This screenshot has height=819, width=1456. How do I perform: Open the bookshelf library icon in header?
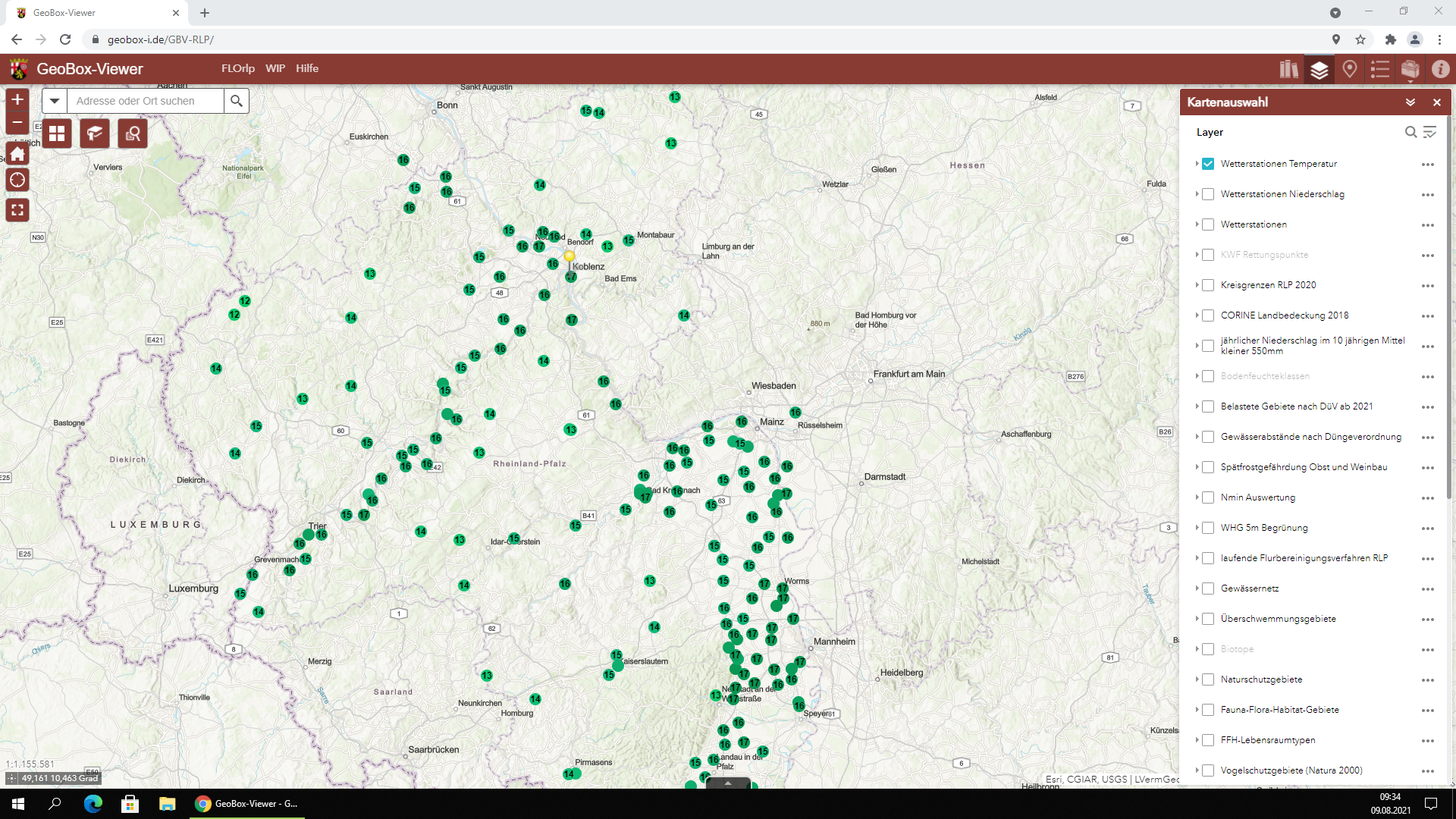[x=1288, y=70]
